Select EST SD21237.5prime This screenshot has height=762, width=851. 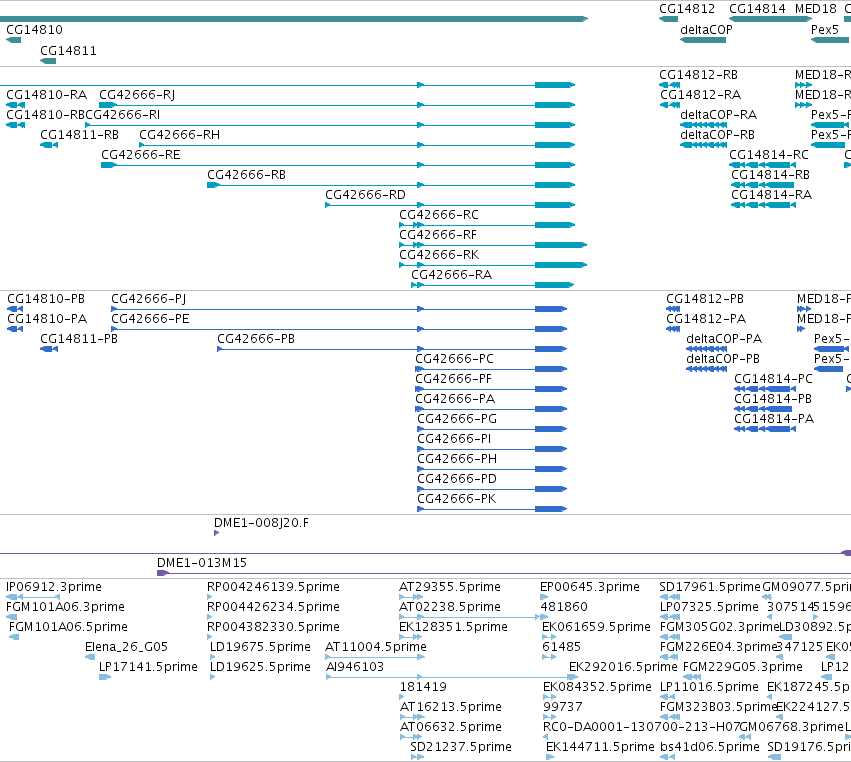(x=461, y=747)
